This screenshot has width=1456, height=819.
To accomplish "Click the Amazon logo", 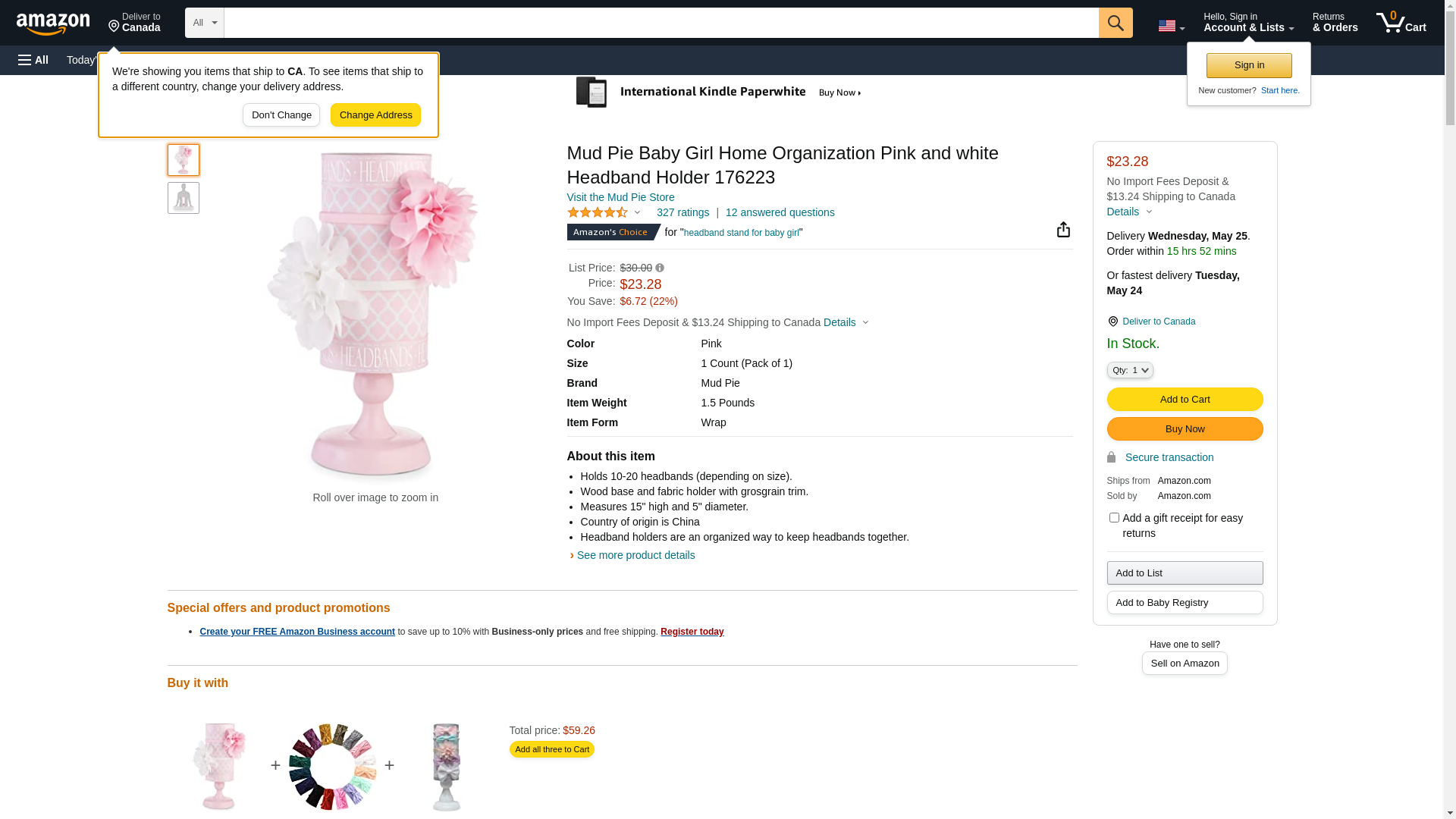I will [53, 24].
